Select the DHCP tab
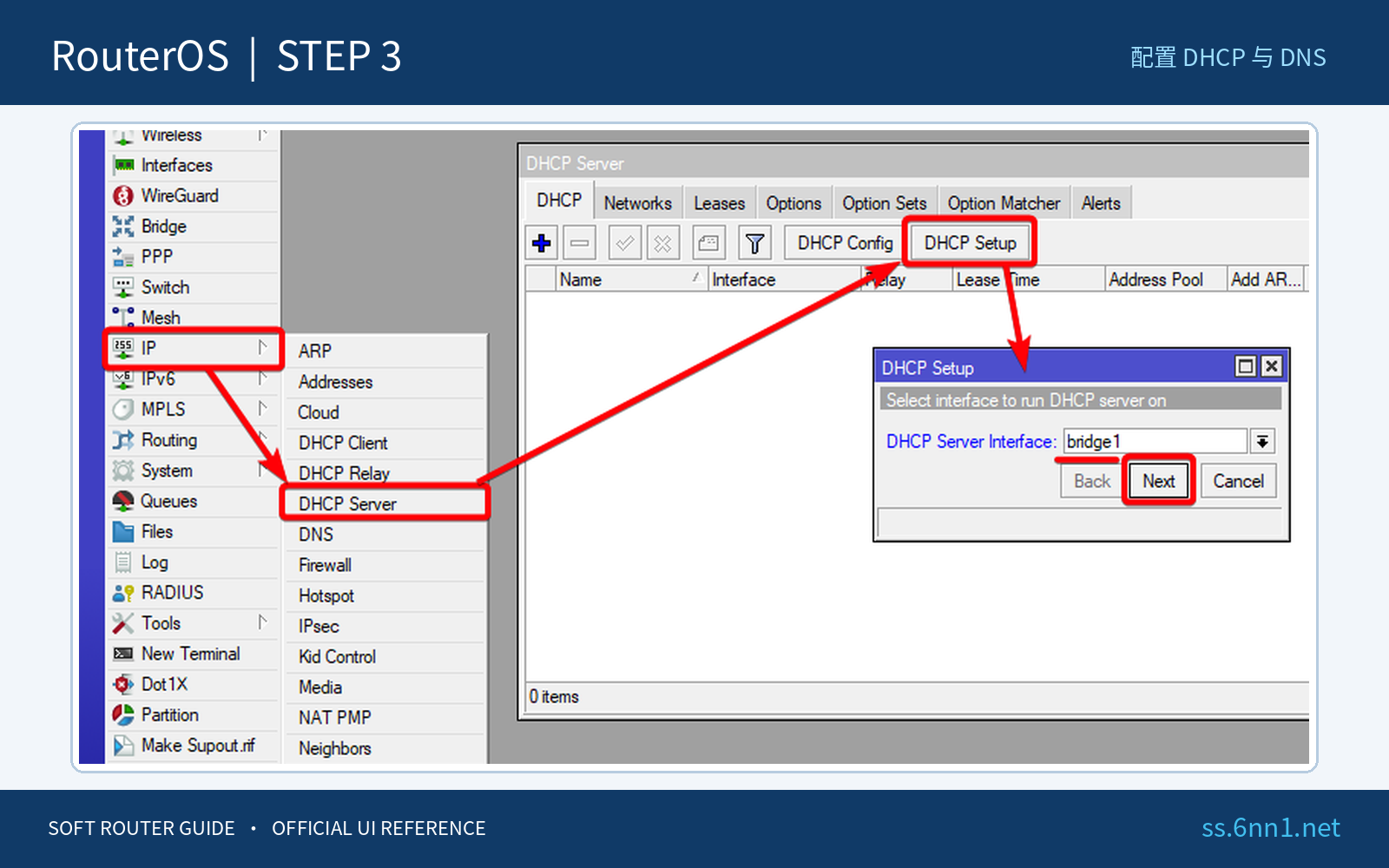The image size is (1389, 868). click(559, 201)
